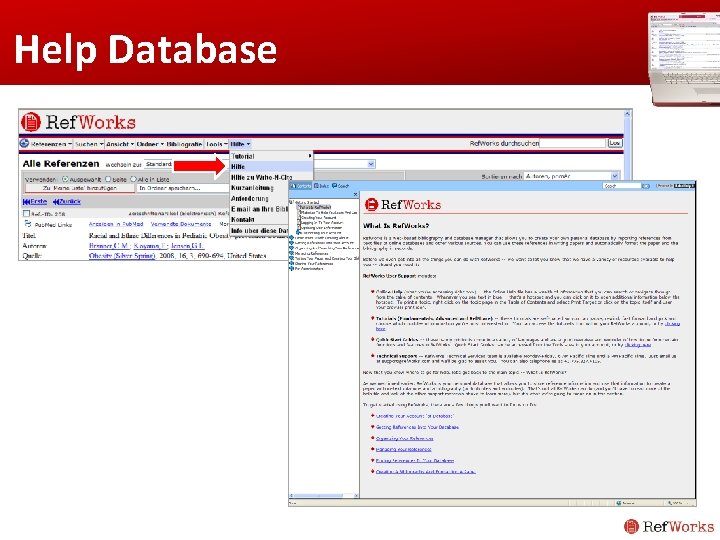
Task: Open the Sortieren nach dropdown
Action: (571, 176)
